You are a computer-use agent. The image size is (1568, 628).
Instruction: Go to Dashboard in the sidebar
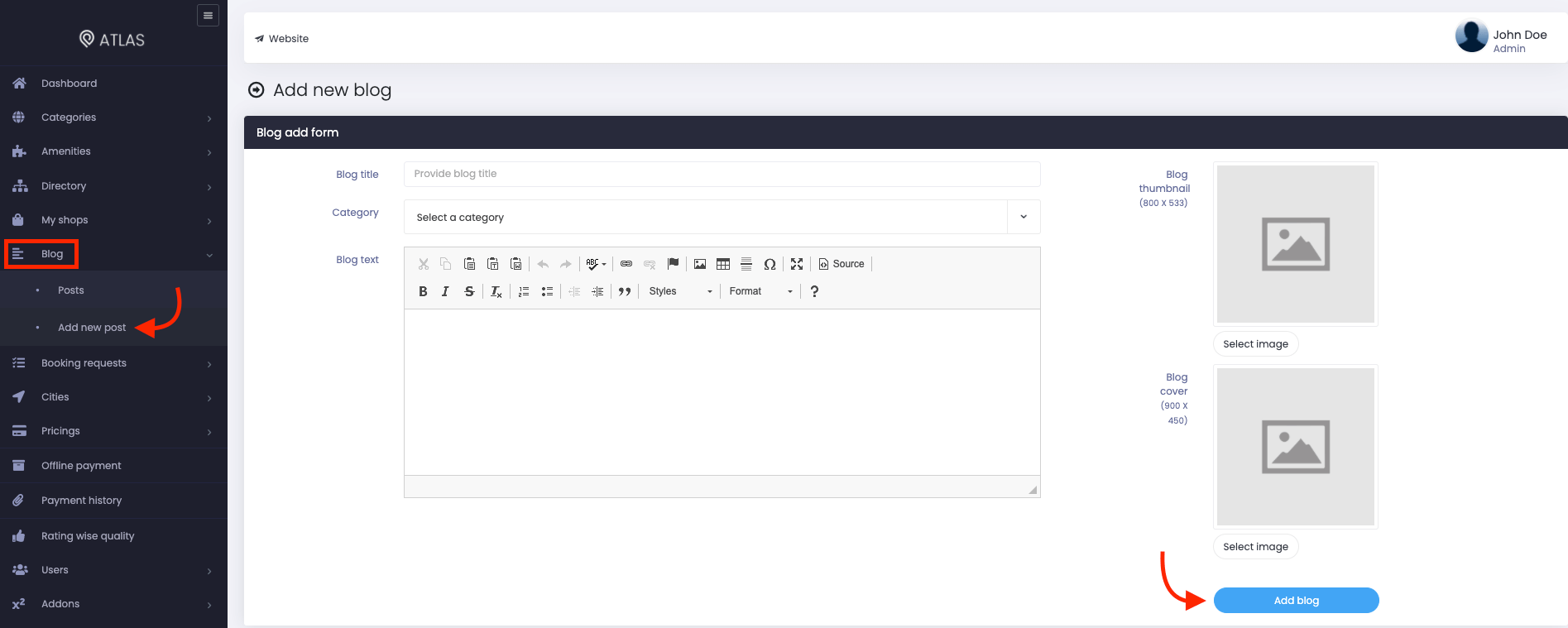tap(113, 84)
